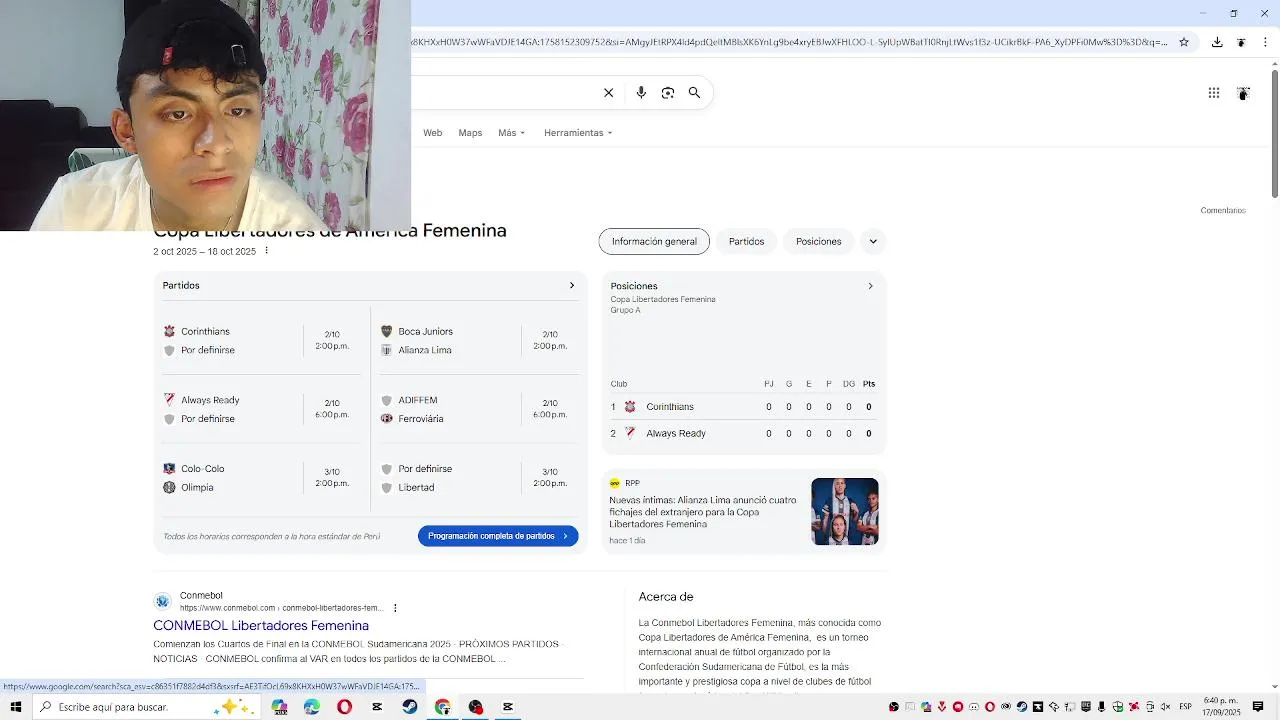Open CONMEBOL Libertadores Femenina link
The image size is (1280, 720).
tap(261, 626)
